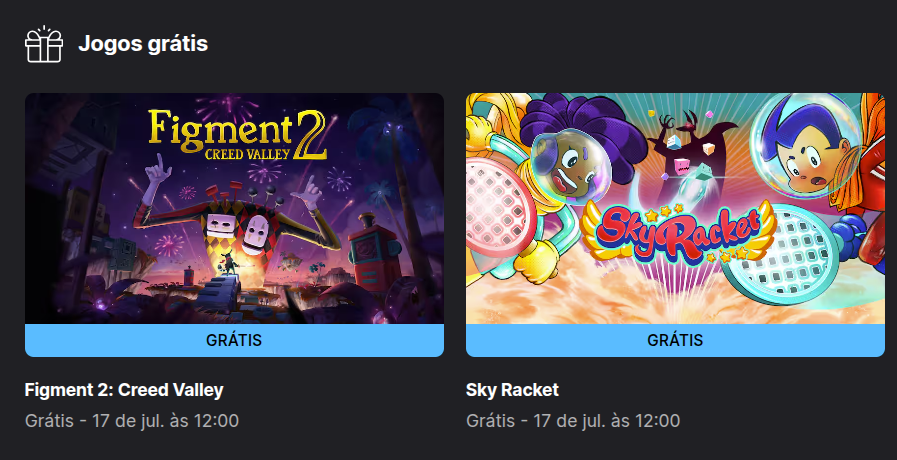Click the small hero figure on Figment path
Image resolution: width=897 pixels, height=460 pixels.
tap(231, 265)
